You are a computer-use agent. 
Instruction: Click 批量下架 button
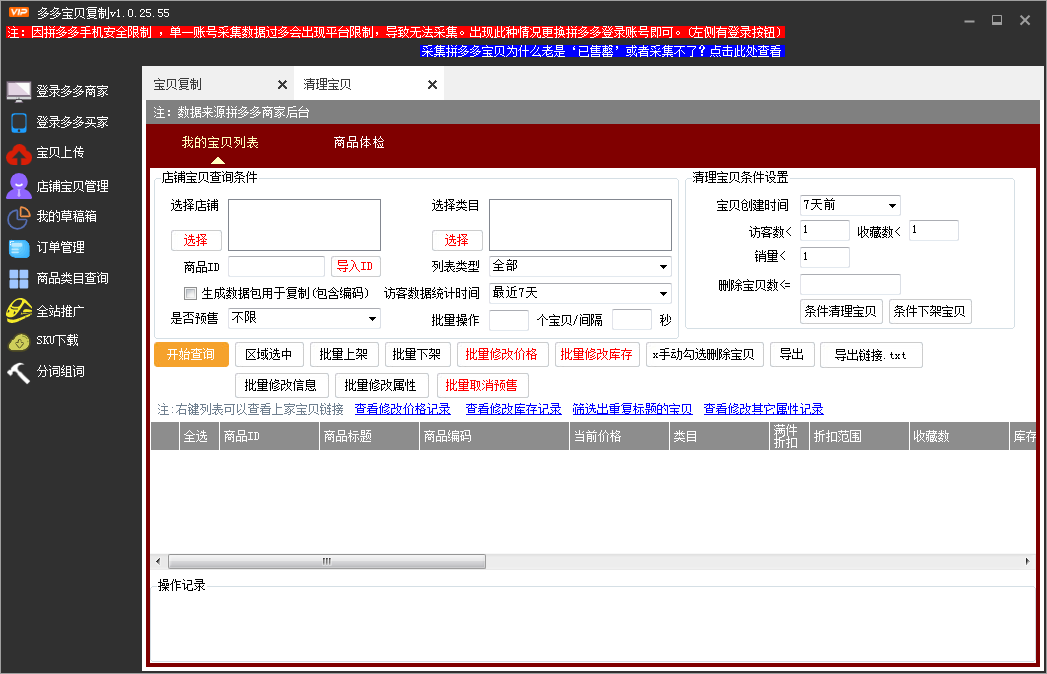pos(417,355)
